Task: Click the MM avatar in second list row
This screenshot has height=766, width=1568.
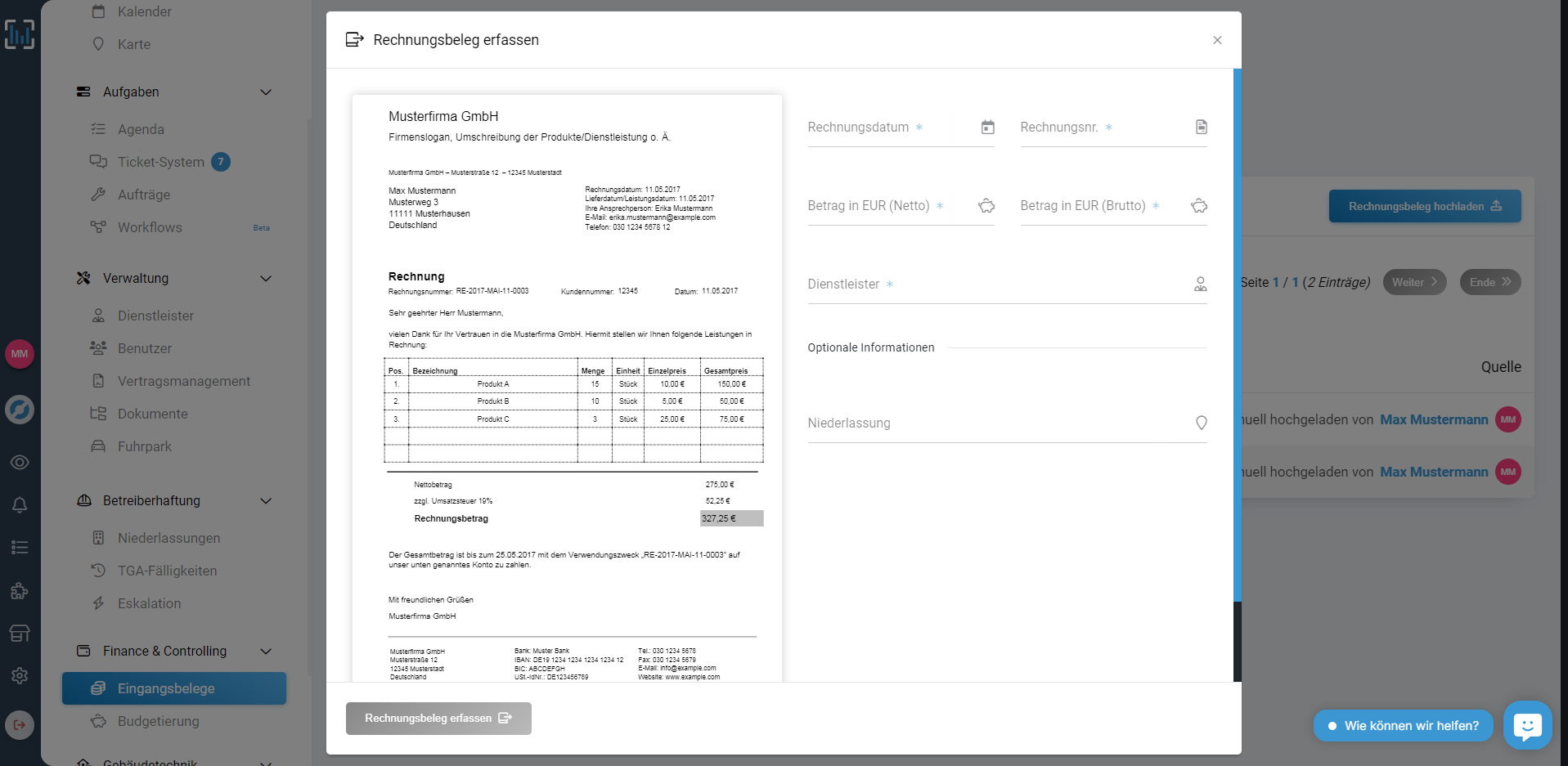Action: 1508,472
